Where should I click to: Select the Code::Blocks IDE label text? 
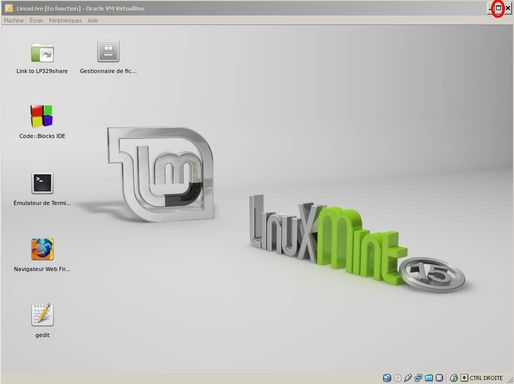pyautogui.click(x=42, y=136)
